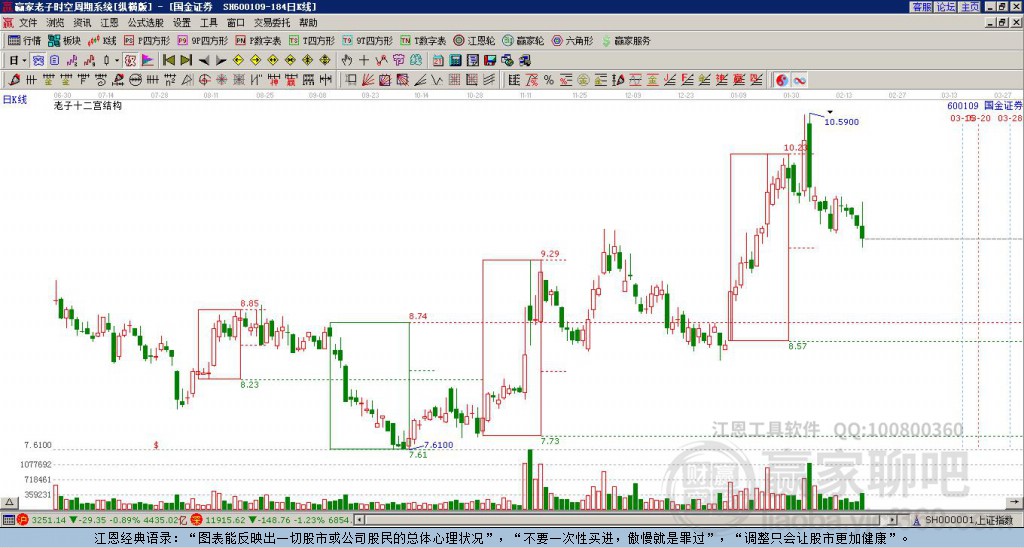Screen dimensions: 1024x548
Task: Click the 节 solar-term icon
Action: pyautogui.click(x=398, y=60)
